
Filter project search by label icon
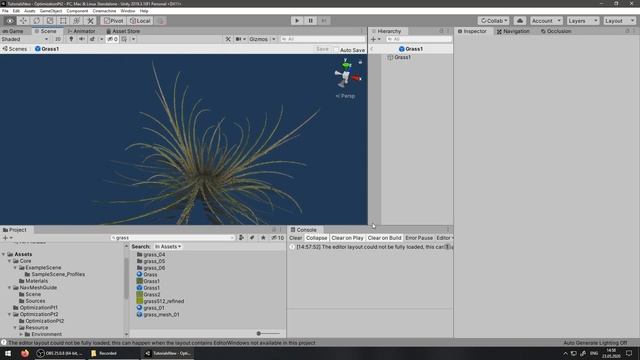tap(252, 238)
